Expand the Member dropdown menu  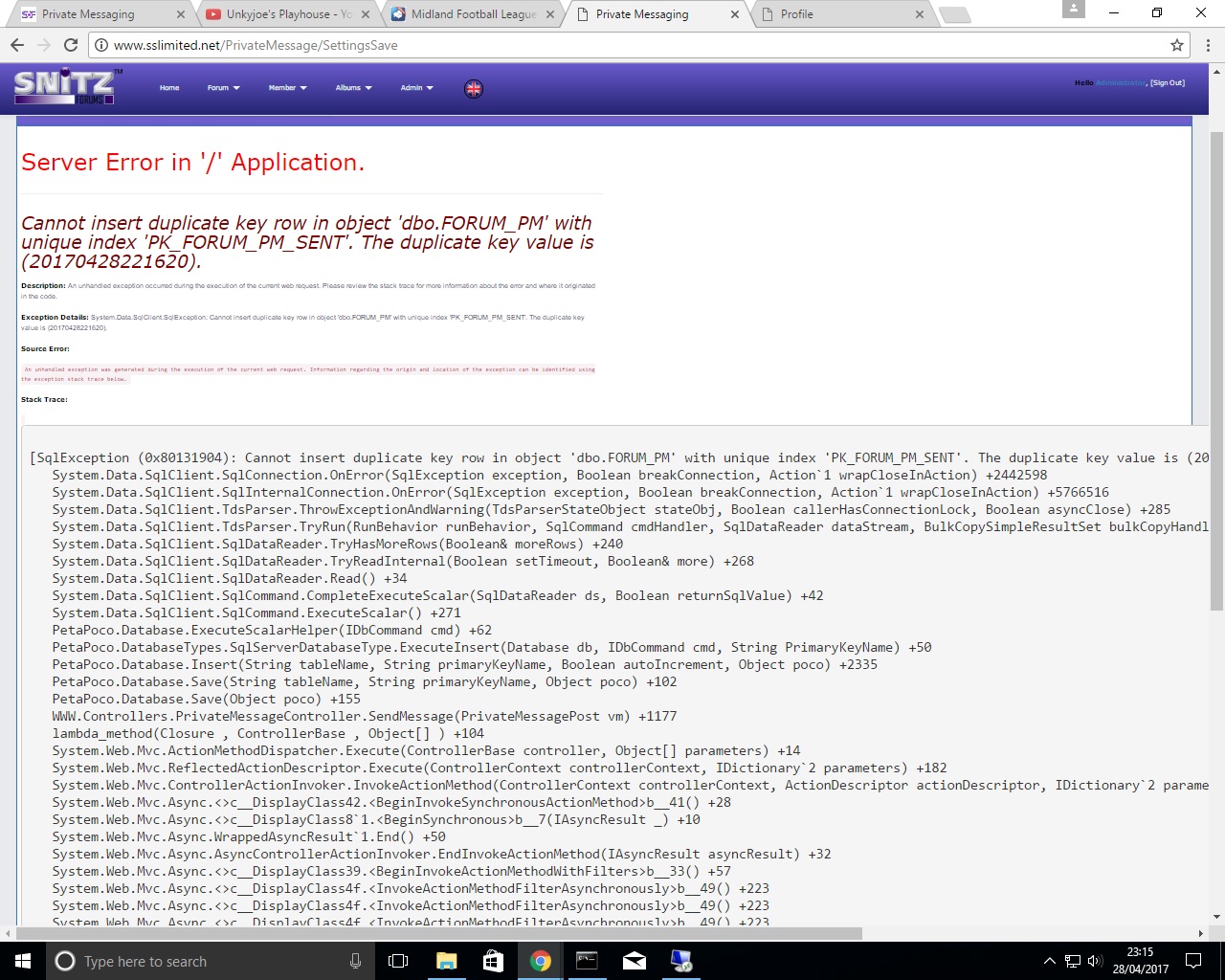coord(287,88)
